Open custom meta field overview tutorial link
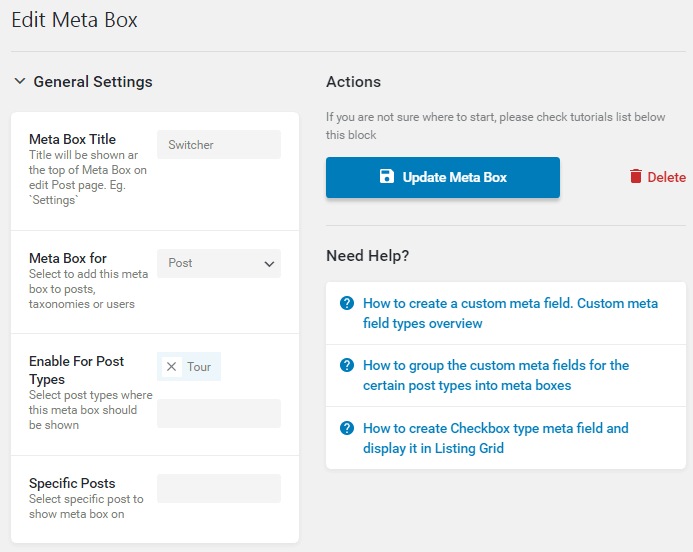Viewport: 693px width, 552px height. coord(510,313)
